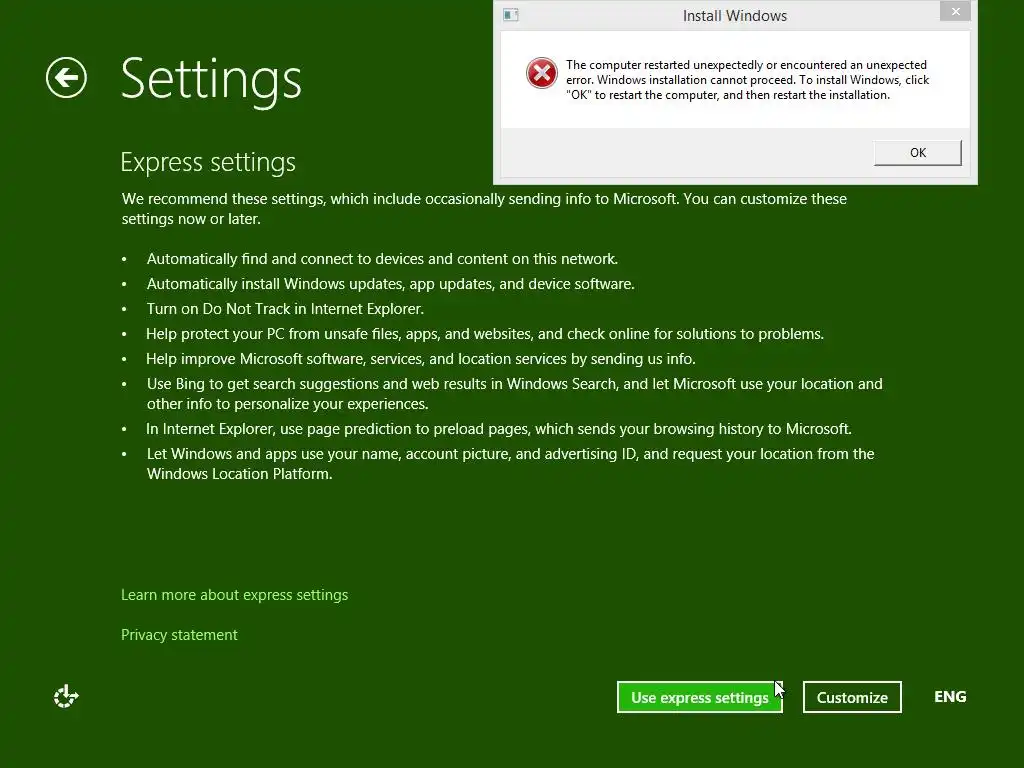Choose Use express settings
Viewport: 1024px width, 768px height.
(x=699, y=697)
